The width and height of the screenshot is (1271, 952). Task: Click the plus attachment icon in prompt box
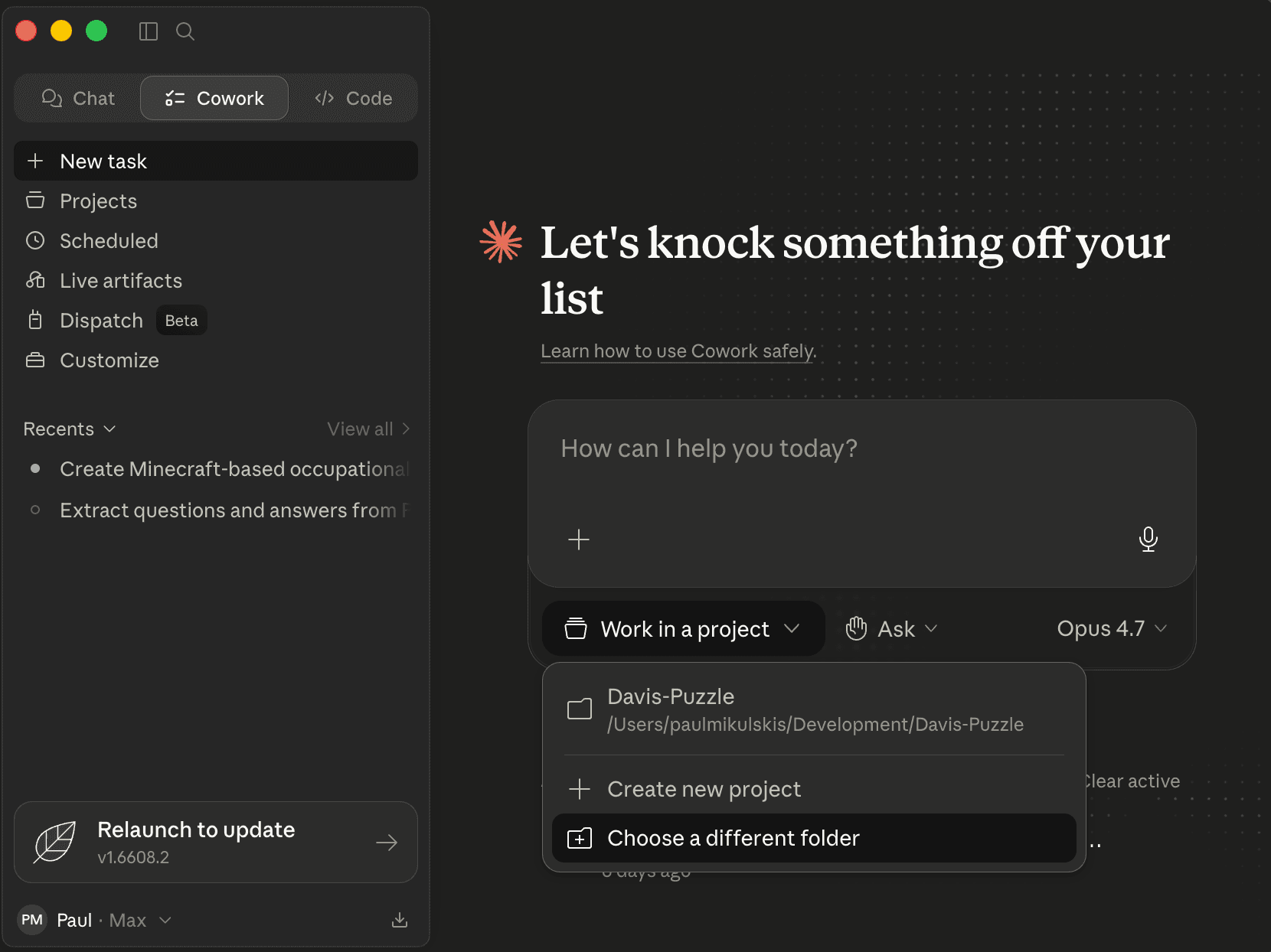tap(579, 540)
